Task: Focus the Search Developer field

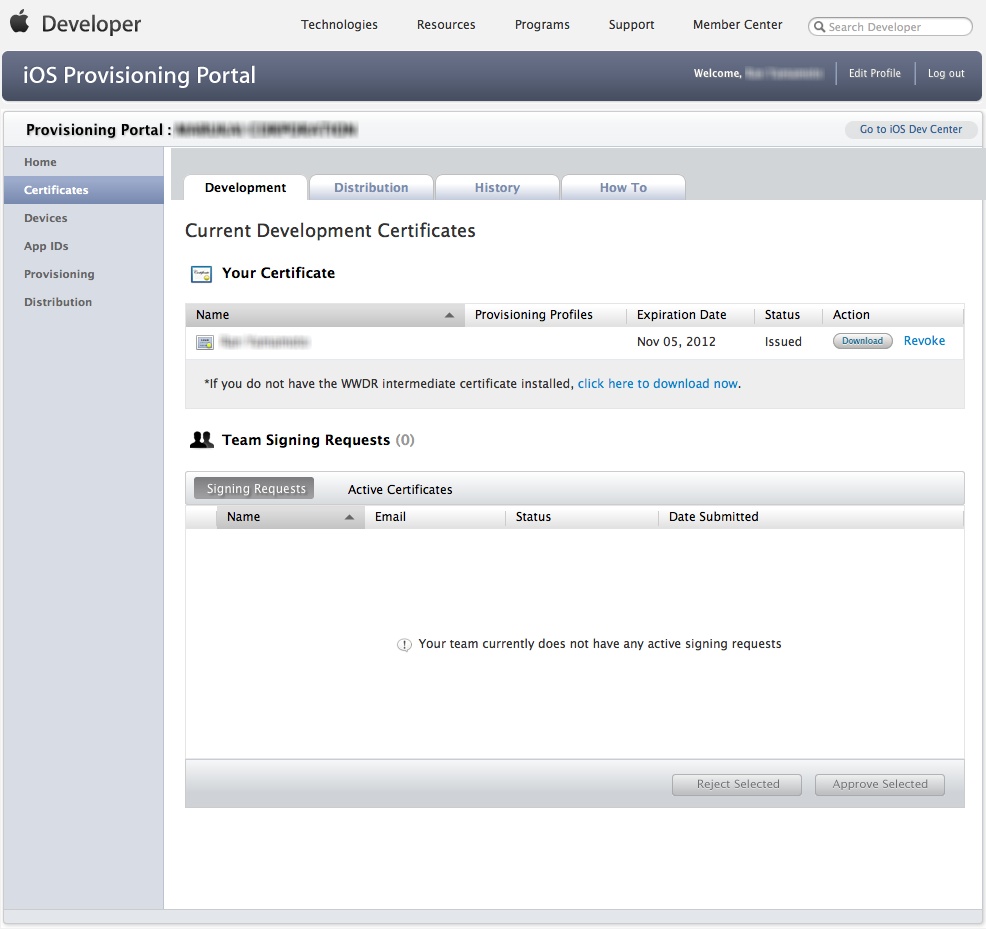Action: click(890, 26)
